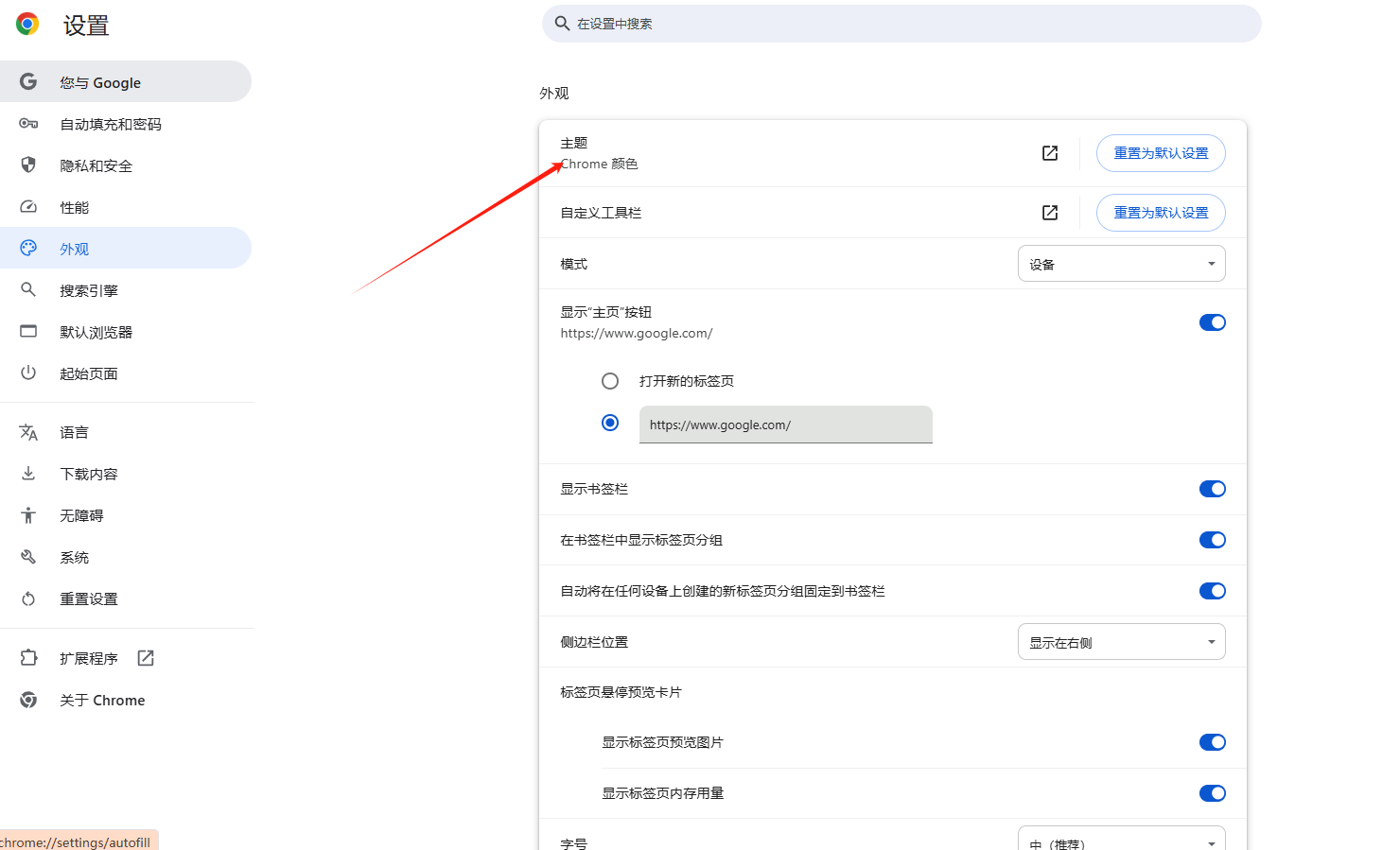The image size is (1400, 850).
Task: Open the 您与 Google section
Action: pyautogui.click(x=126, y=82)
